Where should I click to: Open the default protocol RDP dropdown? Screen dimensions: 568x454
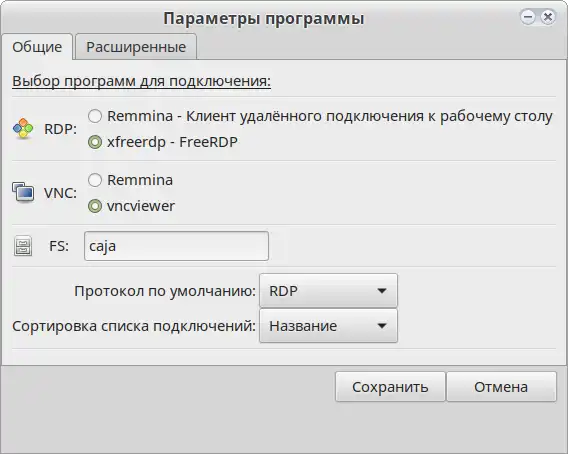328,291
